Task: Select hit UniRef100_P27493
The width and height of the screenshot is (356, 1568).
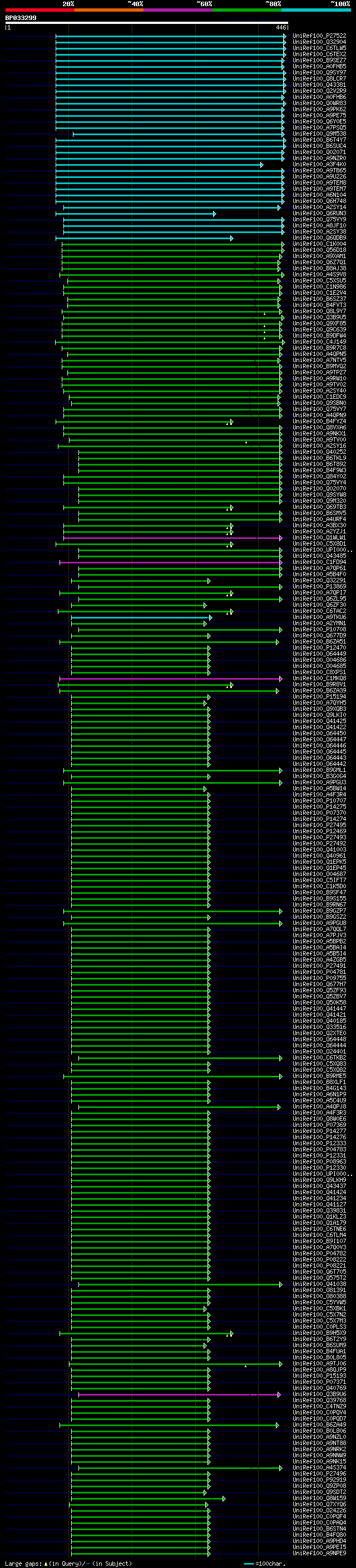Action: [319, 838]
